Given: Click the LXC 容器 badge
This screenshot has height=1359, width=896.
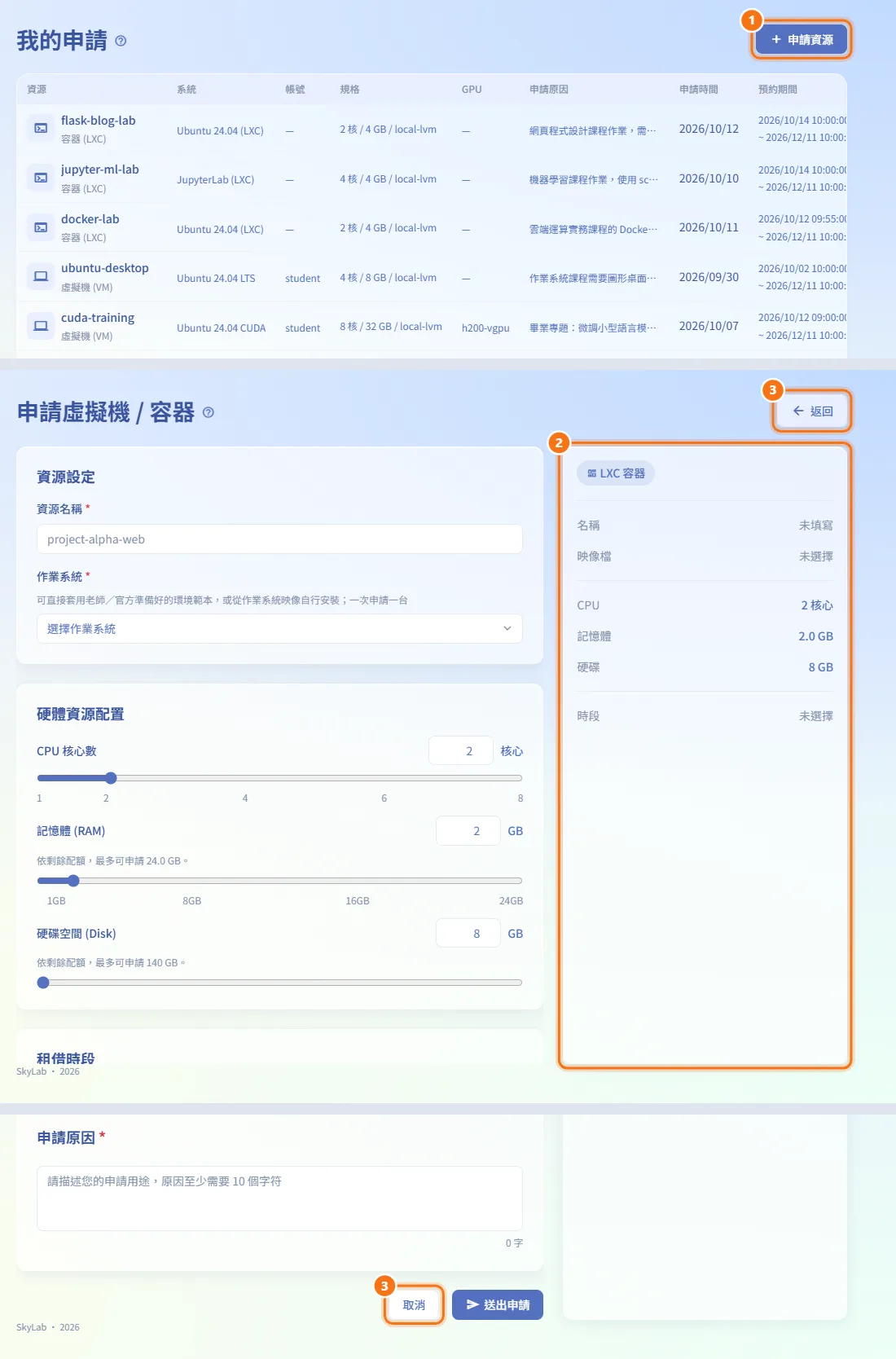Looking at the screenshot, I should point(616,473).
